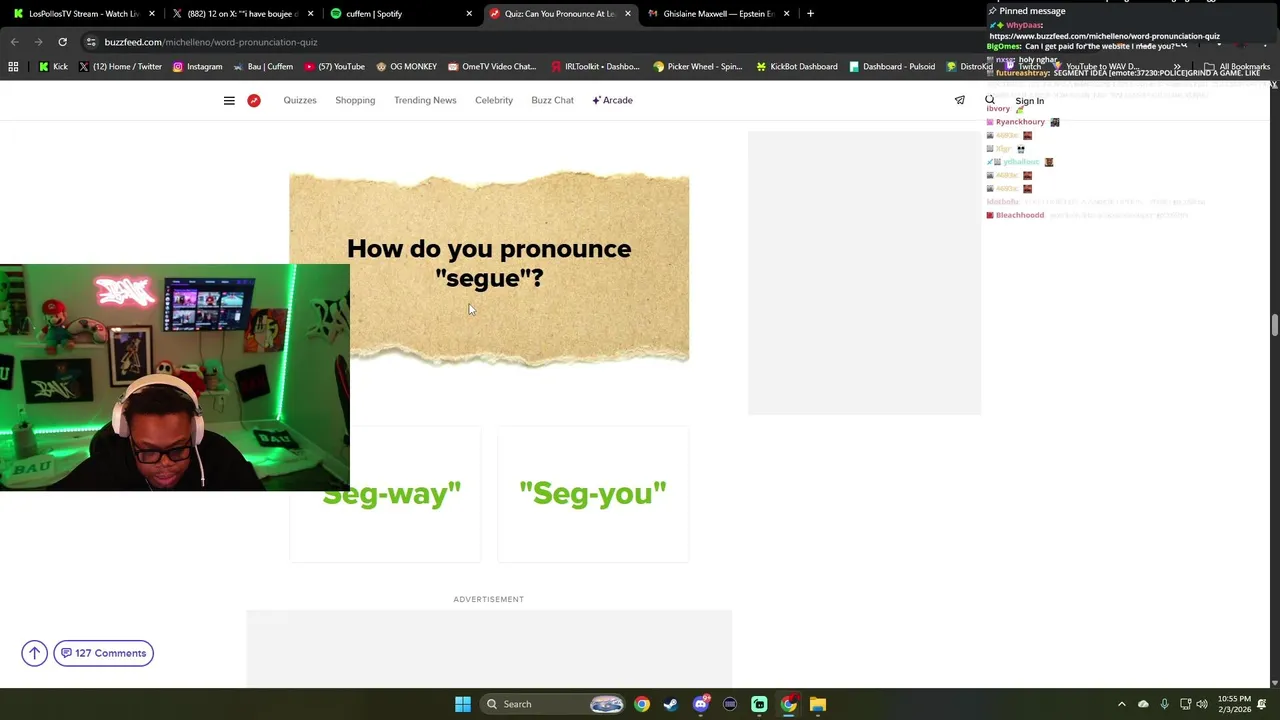
Task: Open the OG MONKEY bookmark
Action: click(406, 67)
